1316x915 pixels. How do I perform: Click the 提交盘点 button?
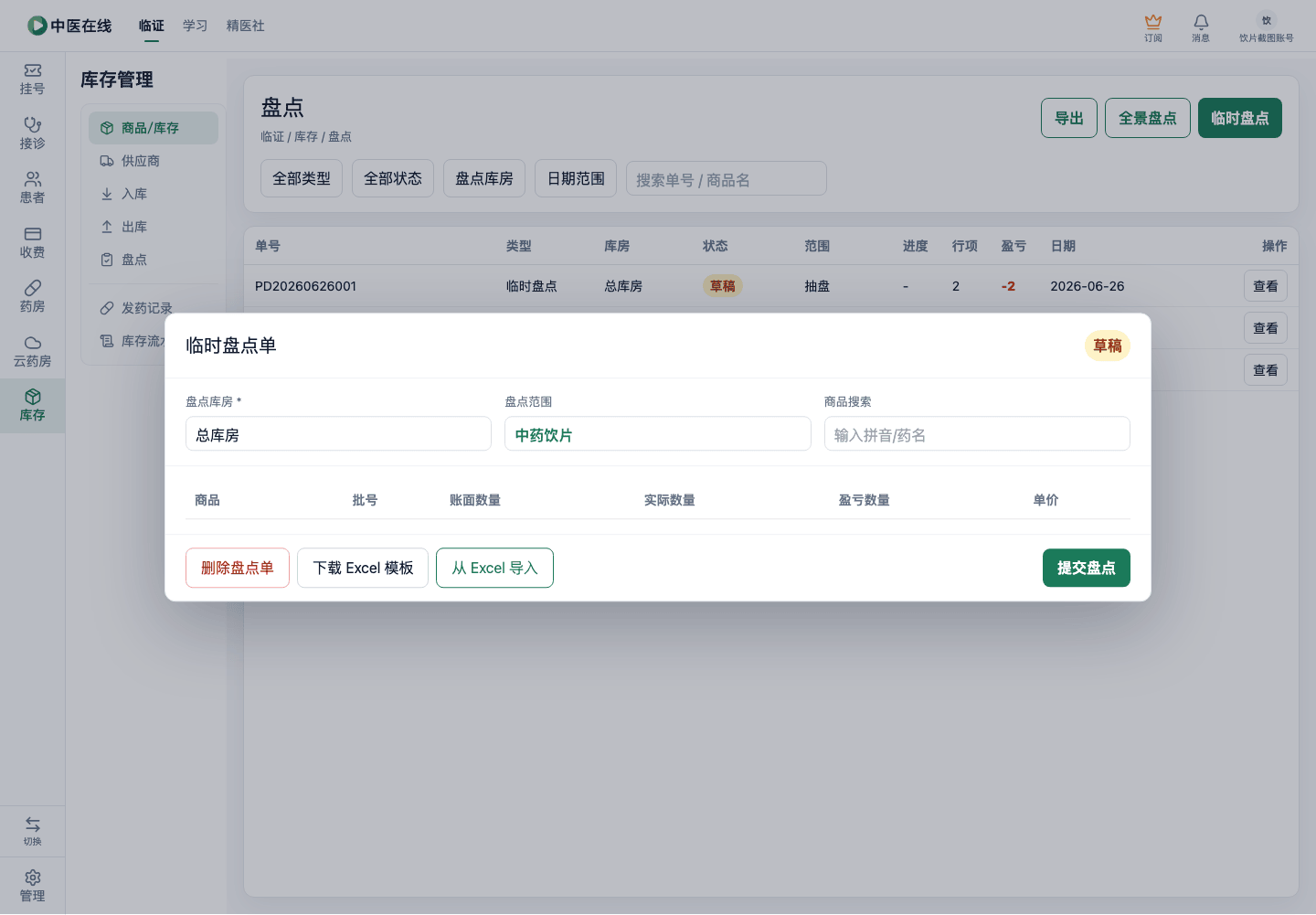pyautogui.click(x=1087, y=568)
